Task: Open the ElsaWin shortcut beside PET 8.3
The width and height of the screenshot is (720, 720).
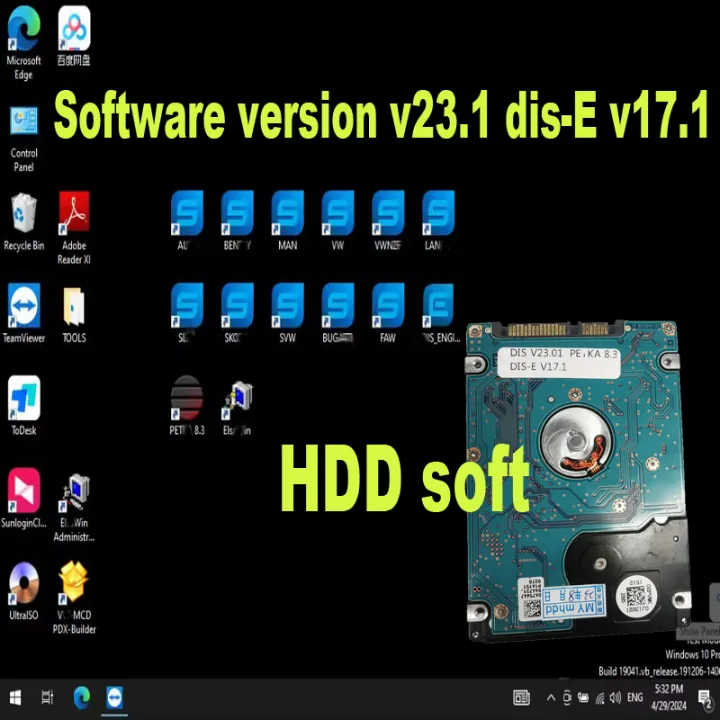Action: pyautogui.click(x=237, y=408)
